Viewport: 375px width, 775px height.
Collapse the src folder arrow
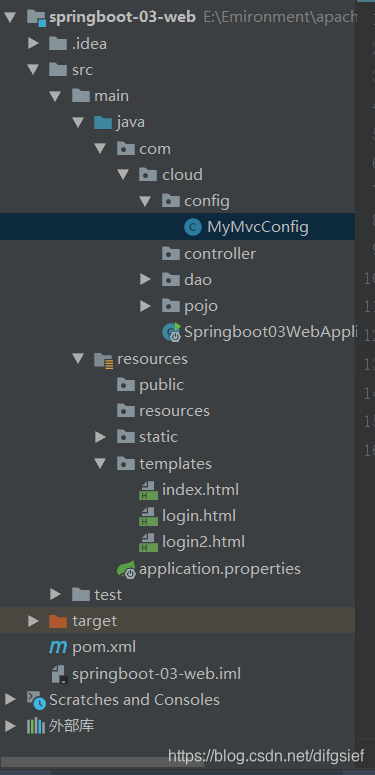coord(33,70)
